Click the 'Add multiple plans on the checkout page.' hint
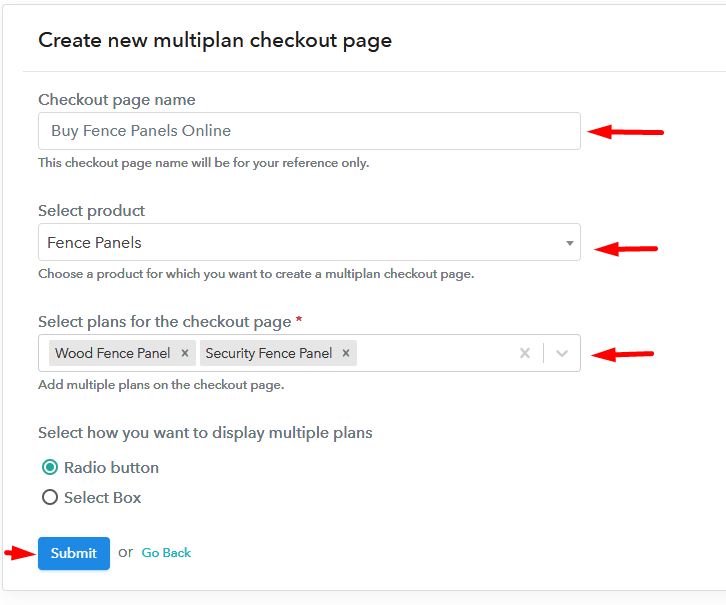Image resolution: width=726 pixels, height=605 pixels. pyautogui.click(x=161, y=385)
